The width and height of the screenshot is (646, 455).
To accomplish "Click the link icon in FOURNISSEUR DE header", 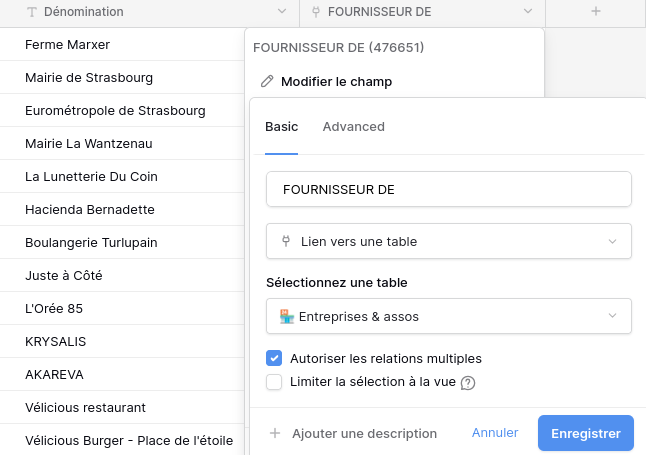I will click(316, 12).
